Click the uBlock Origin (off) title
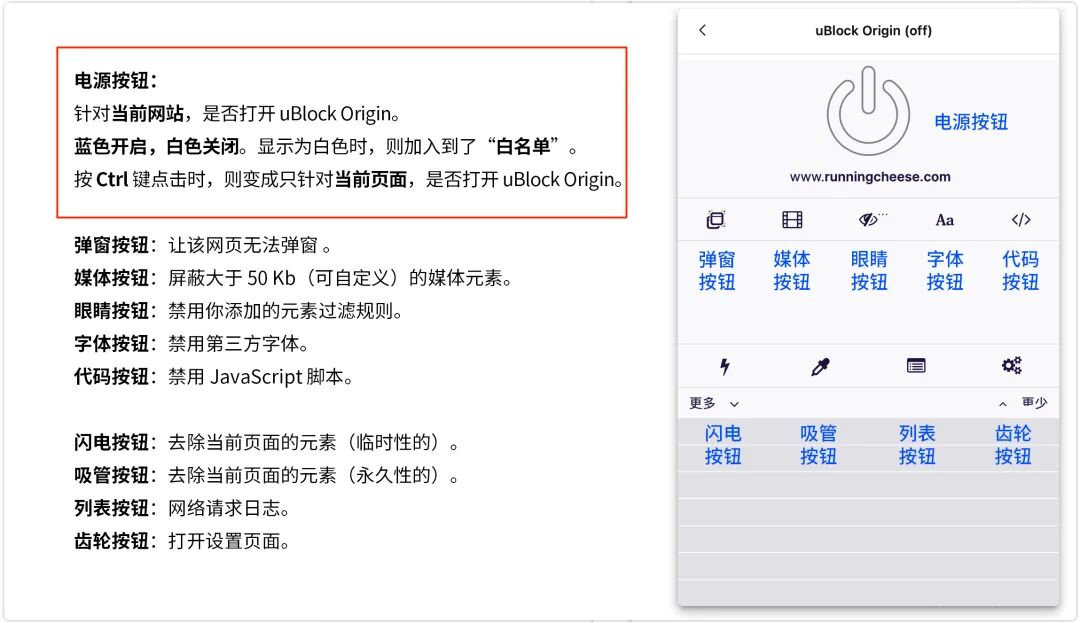 point(873,30)
